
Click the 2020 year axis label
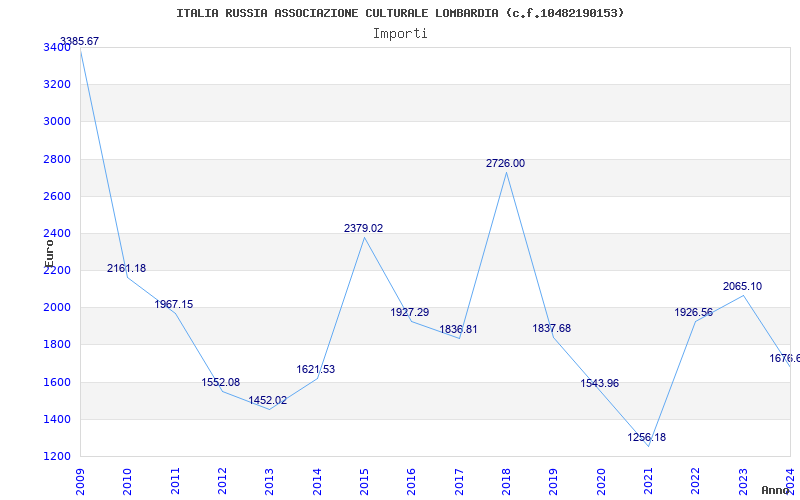click(x=601, y=482)
